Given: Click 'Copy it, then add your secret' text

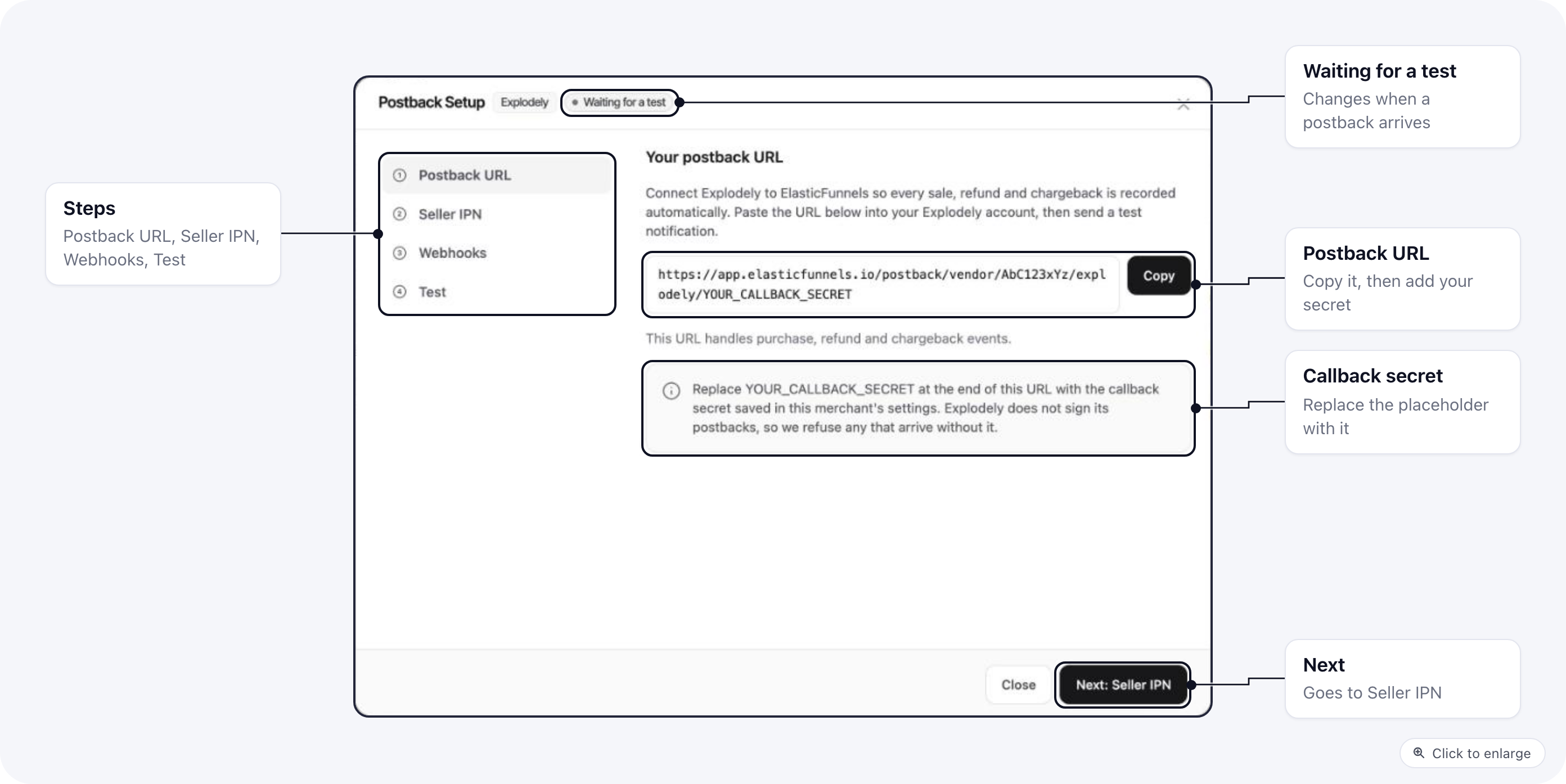Looking at the screenshot, I should (1387, 293).
